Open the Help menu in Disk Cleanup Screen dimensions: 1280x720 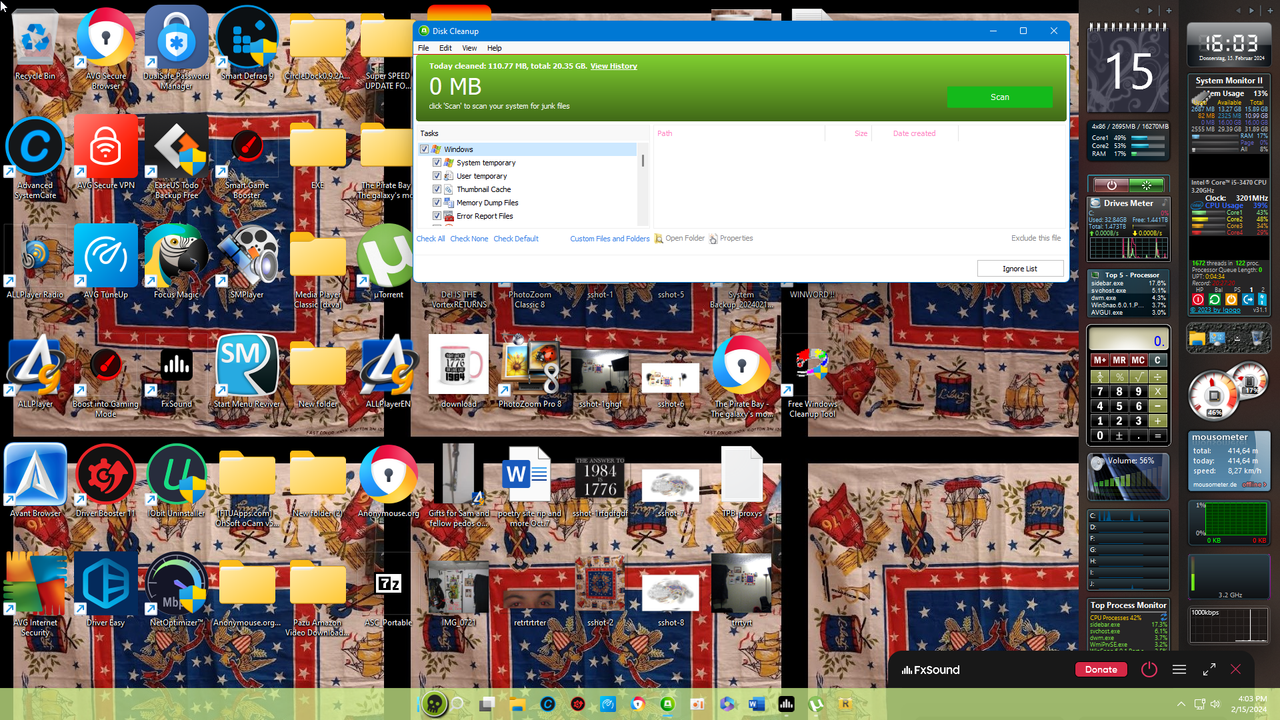494,48
